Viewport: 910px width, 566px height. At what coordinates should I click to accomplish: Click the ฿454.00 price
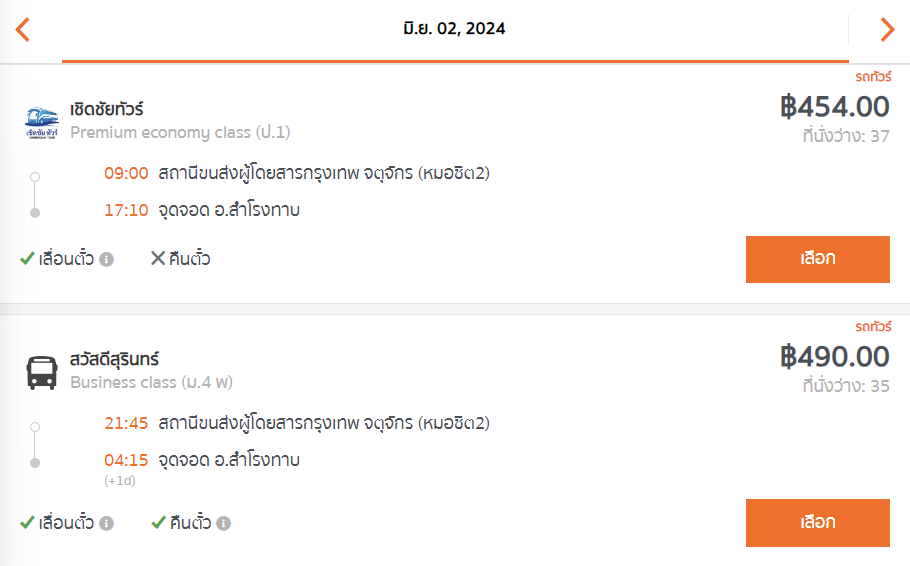tap(834, 107)
